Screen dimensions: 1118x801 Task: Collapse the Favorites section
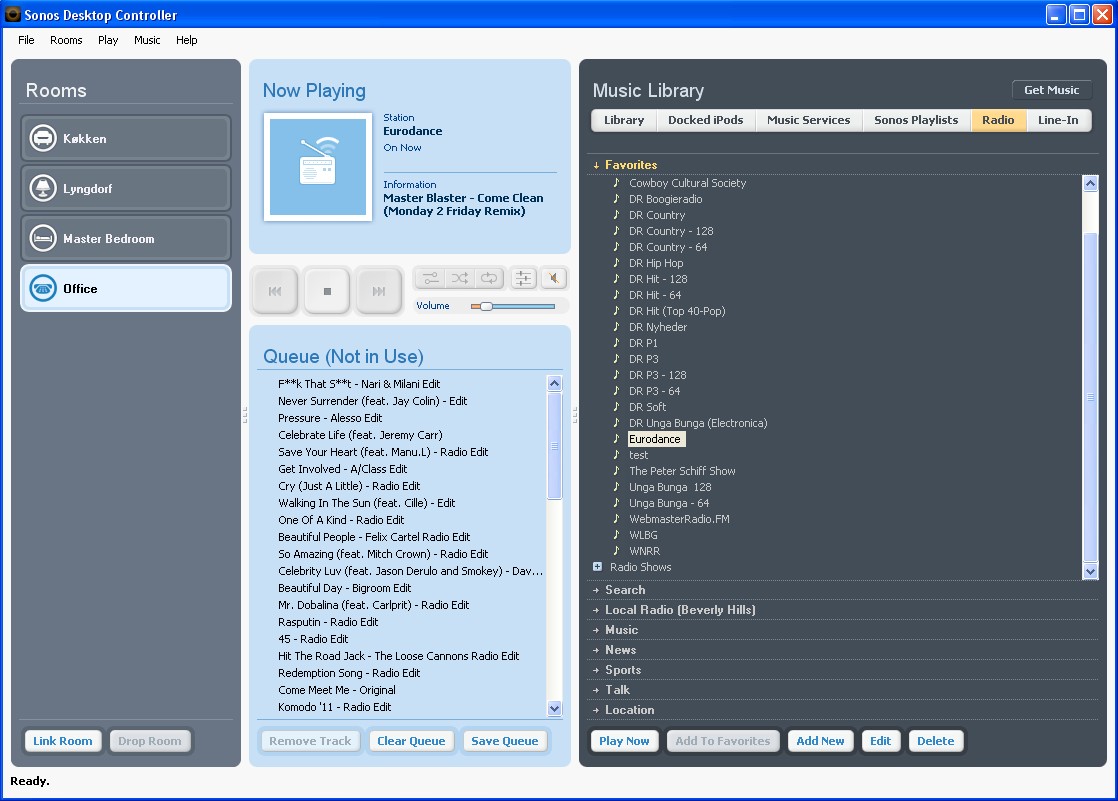pos(596,165)
